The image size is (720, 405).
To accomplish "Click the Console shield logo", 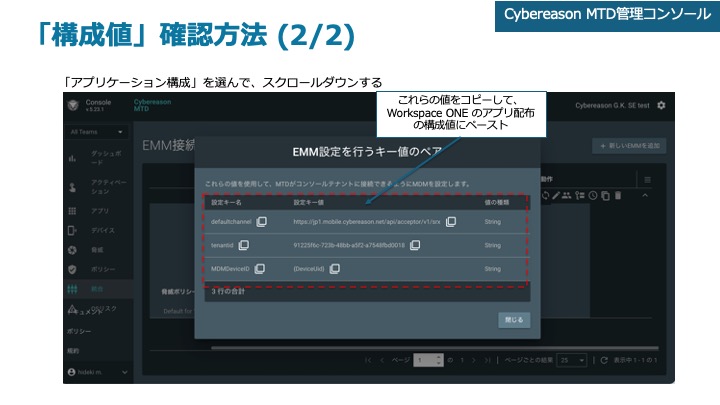I will coord(73,105).
